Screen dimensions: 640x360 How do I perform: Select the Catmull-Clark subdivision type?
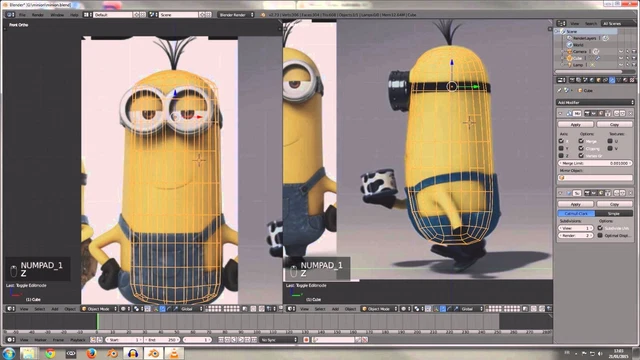pos(576,213)
